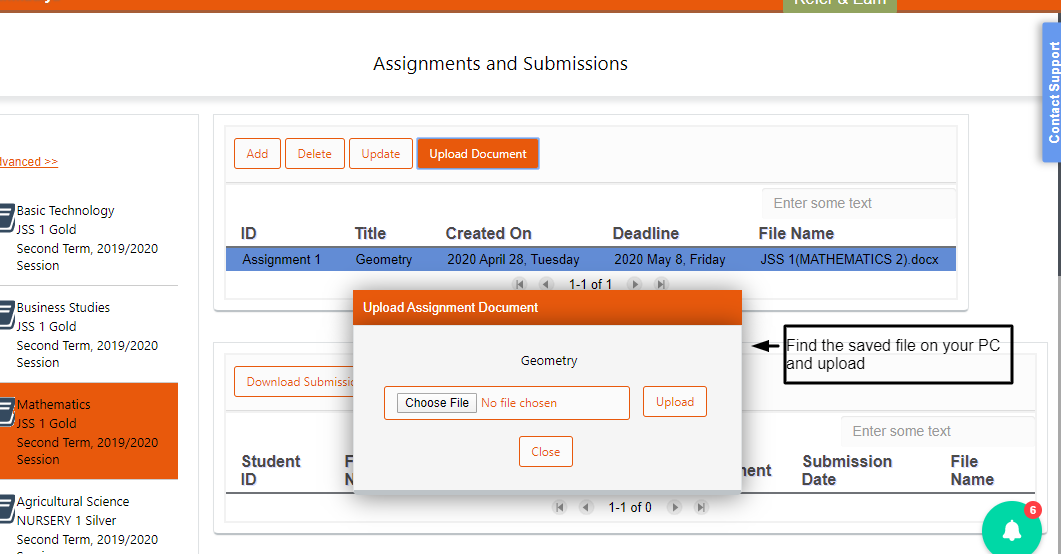Click the 2020 May 8, Friday cell
The image size is (1061, 554).
669,260
